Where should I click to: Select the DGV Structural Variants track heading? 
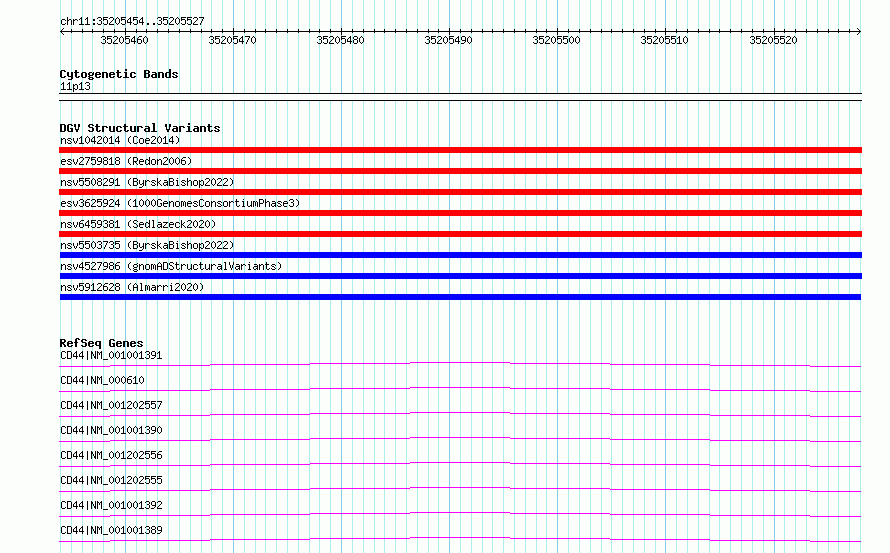[x=140, y=128]
